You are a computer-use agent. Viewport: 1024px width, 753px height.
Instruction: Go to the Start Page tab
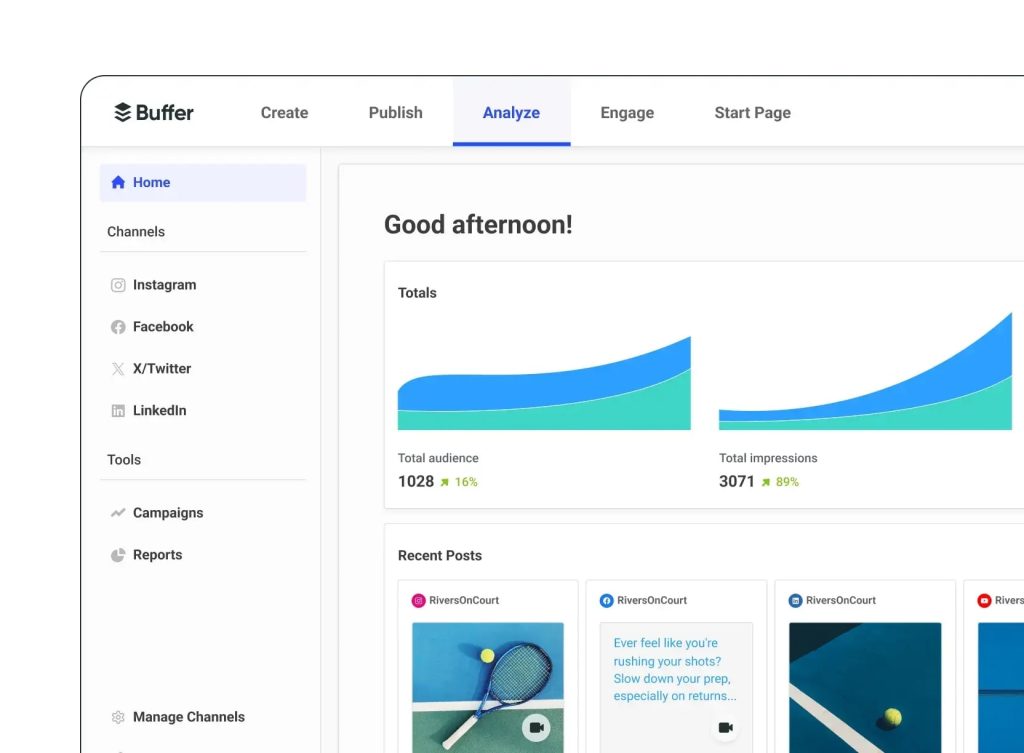(x=752, y=113)
